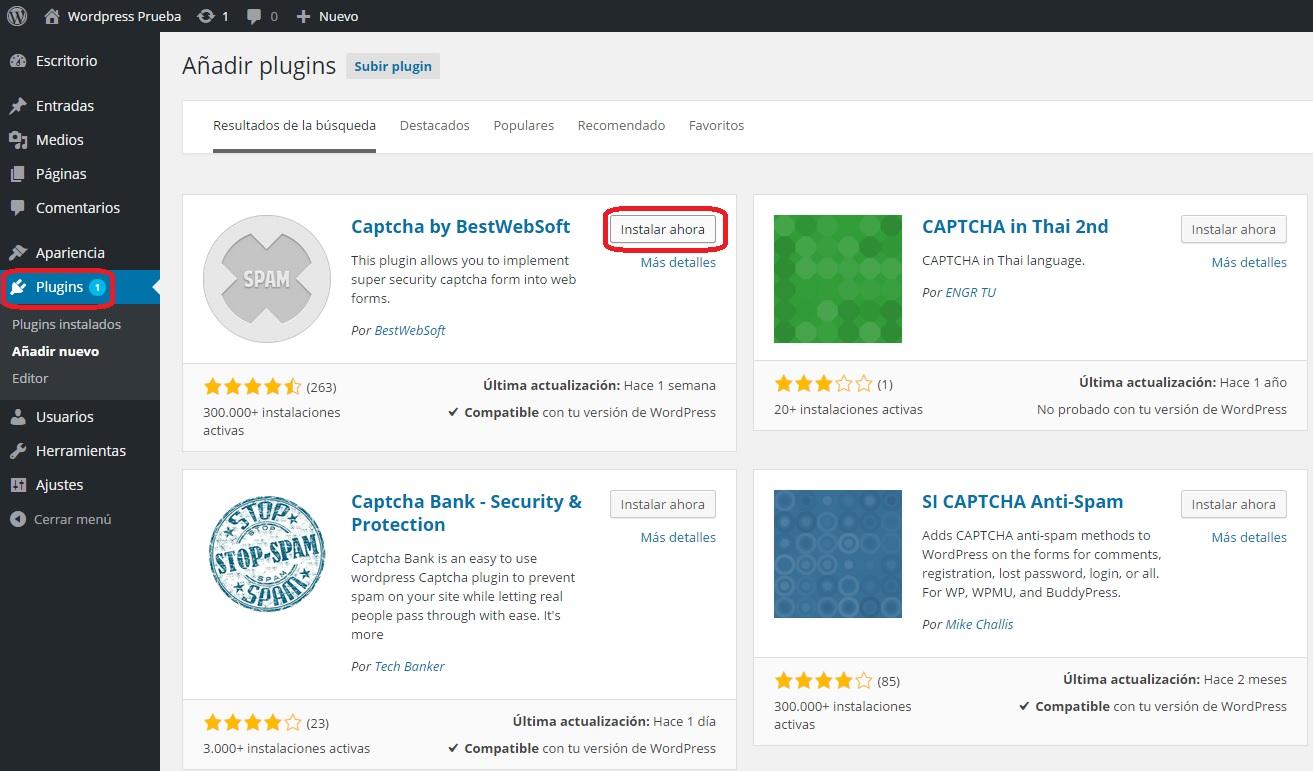Open Más detalles for SI CAPTCHA Anti-Spam
Screen dimensions: 1313x771
click(1249, 538)
